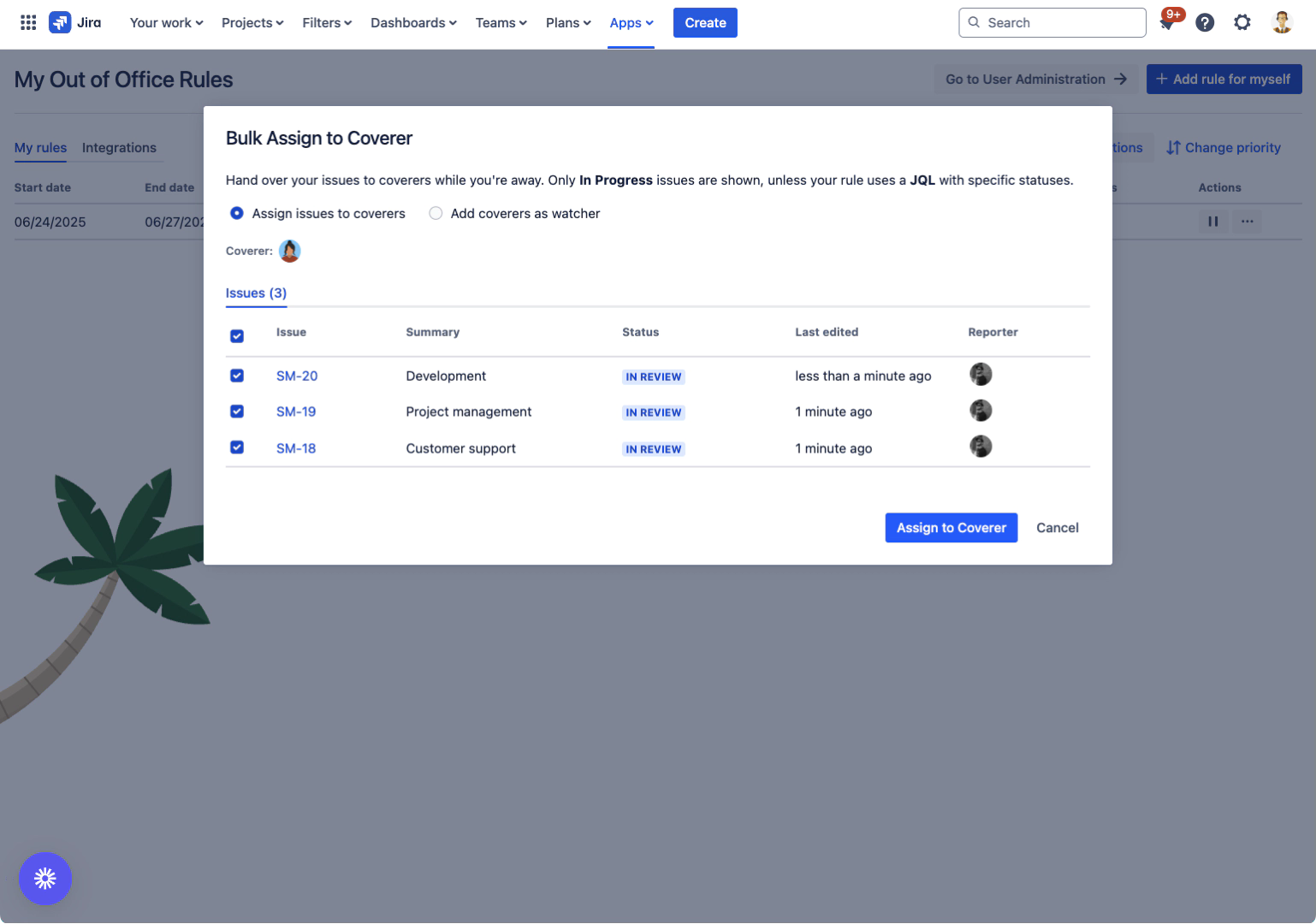Expand the Filters dropdown menu
Image resolution: width=1316 pixels, height=924 pixels.
326,23
